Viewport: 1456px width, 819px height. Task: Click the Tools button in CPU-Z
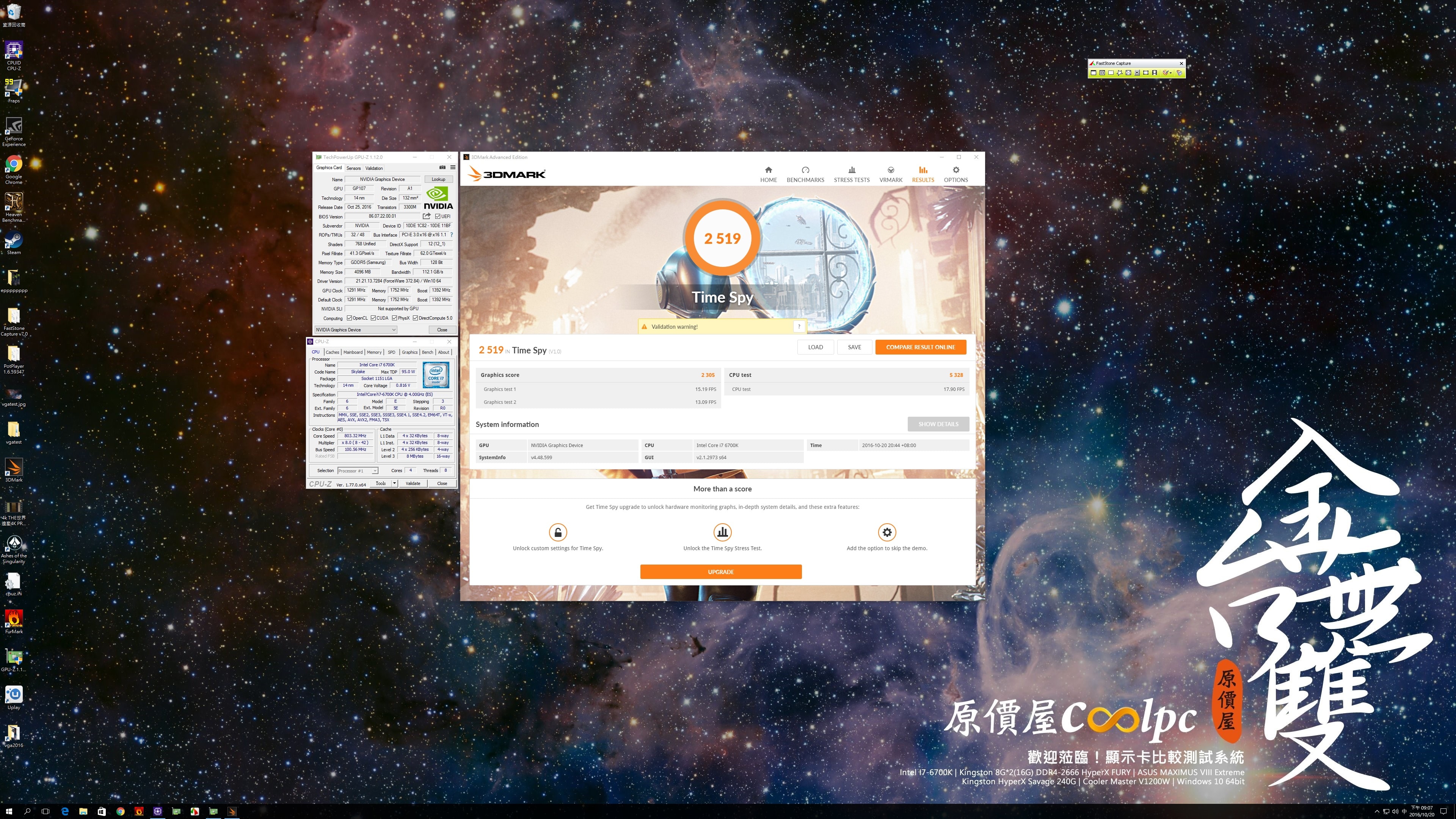[381, 483]
